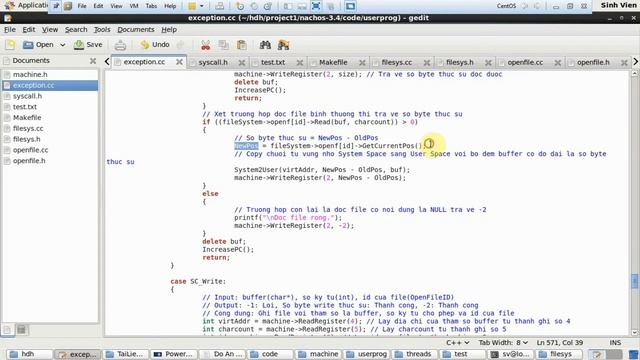Switch to the filesys.h tab

tap(460, 62)
